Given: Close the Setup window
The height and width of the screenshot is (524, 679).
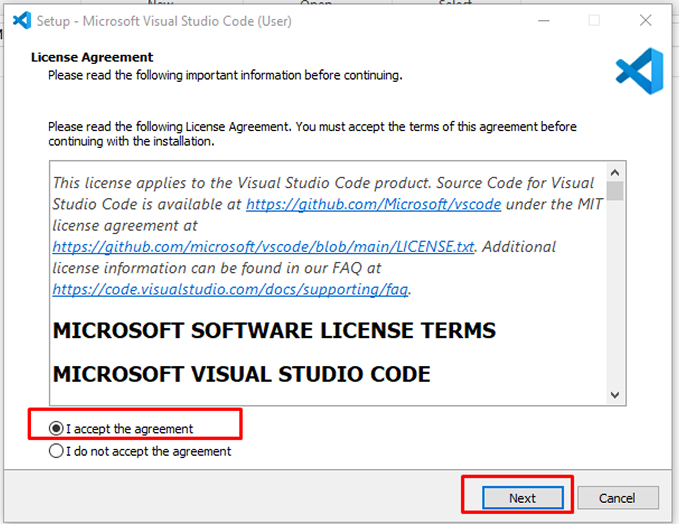Looking at the screenshot, I should (x=645, y=20).
